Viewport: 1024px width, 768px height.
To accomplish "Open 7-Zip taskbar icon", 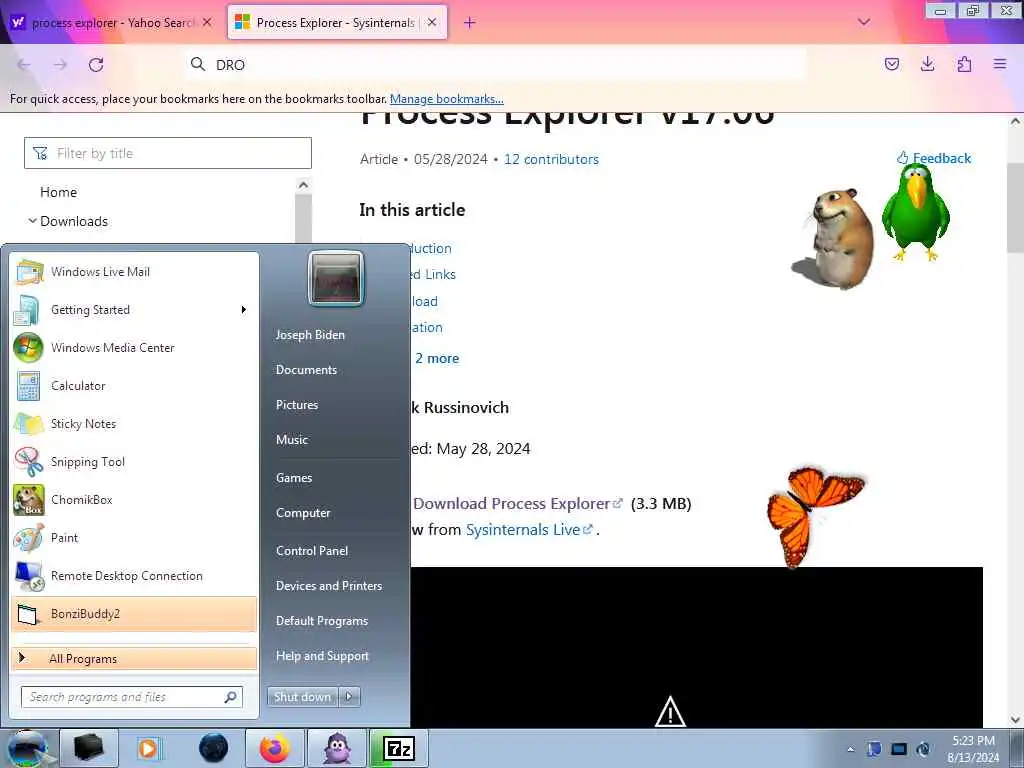I will coord(399,748).
